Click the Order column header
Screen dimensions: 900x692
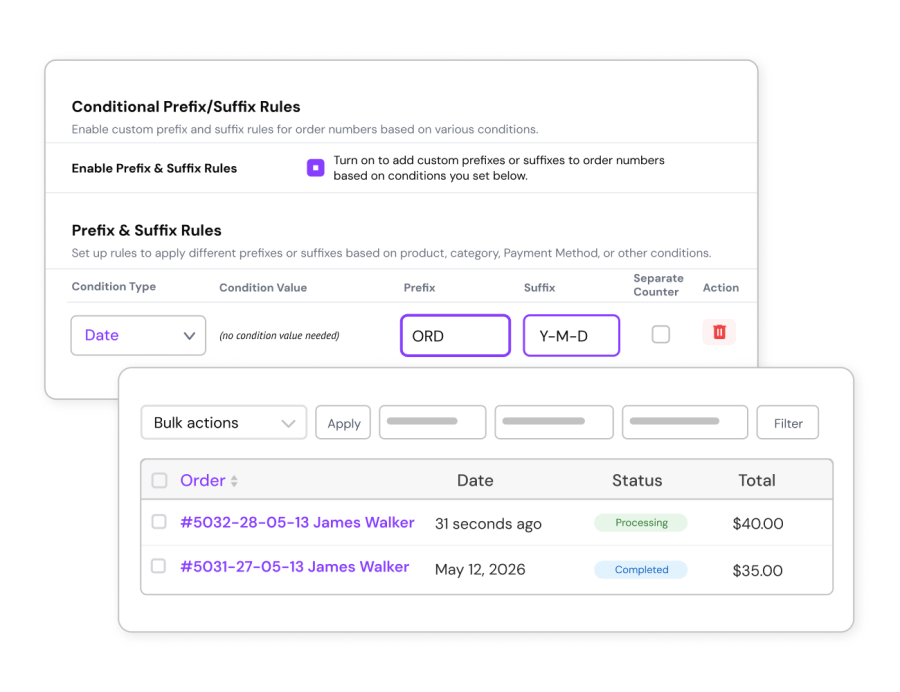[x=203, y=480]
